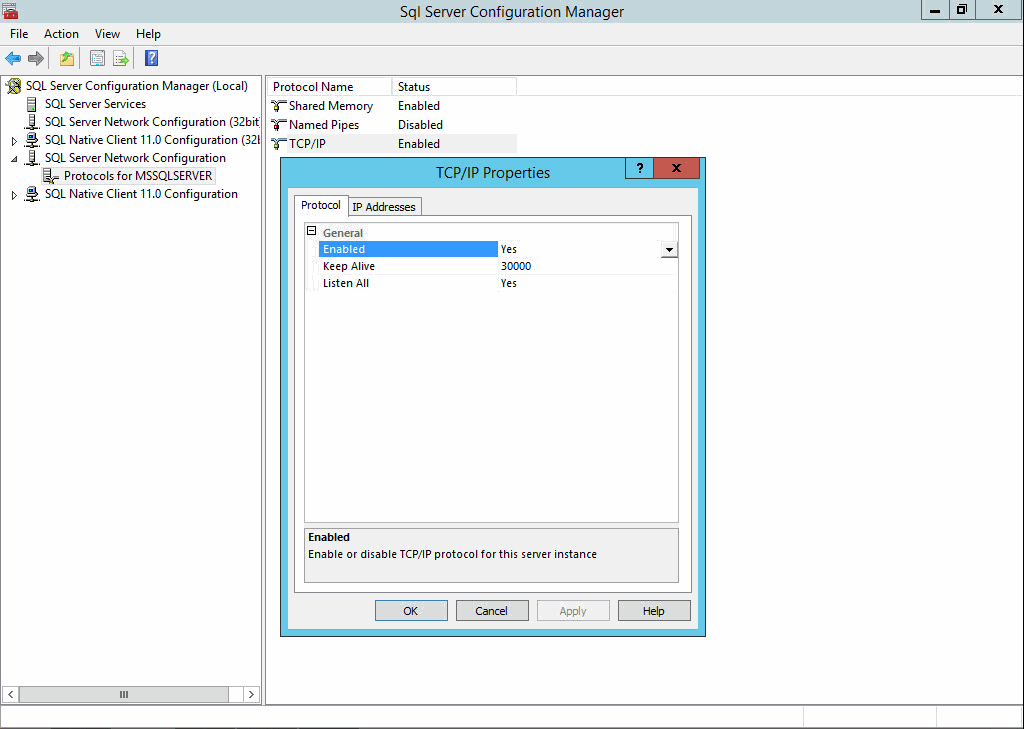Screen dimensions: 1024x729
Task: Switch to the IP Addresses tab
Action: tap(385, 207)
